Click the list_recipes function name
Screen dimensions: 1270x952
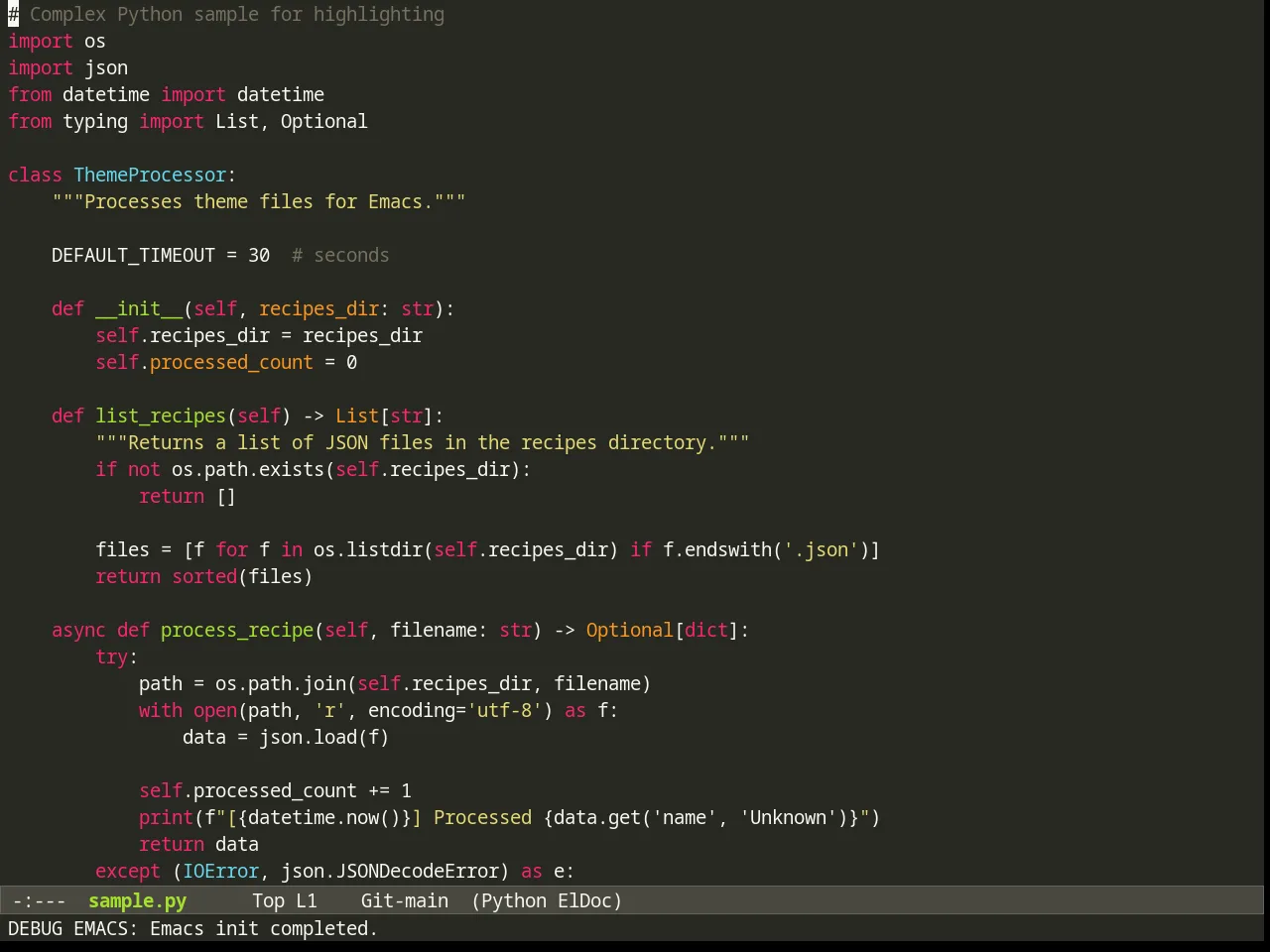(x=161, y=416)
